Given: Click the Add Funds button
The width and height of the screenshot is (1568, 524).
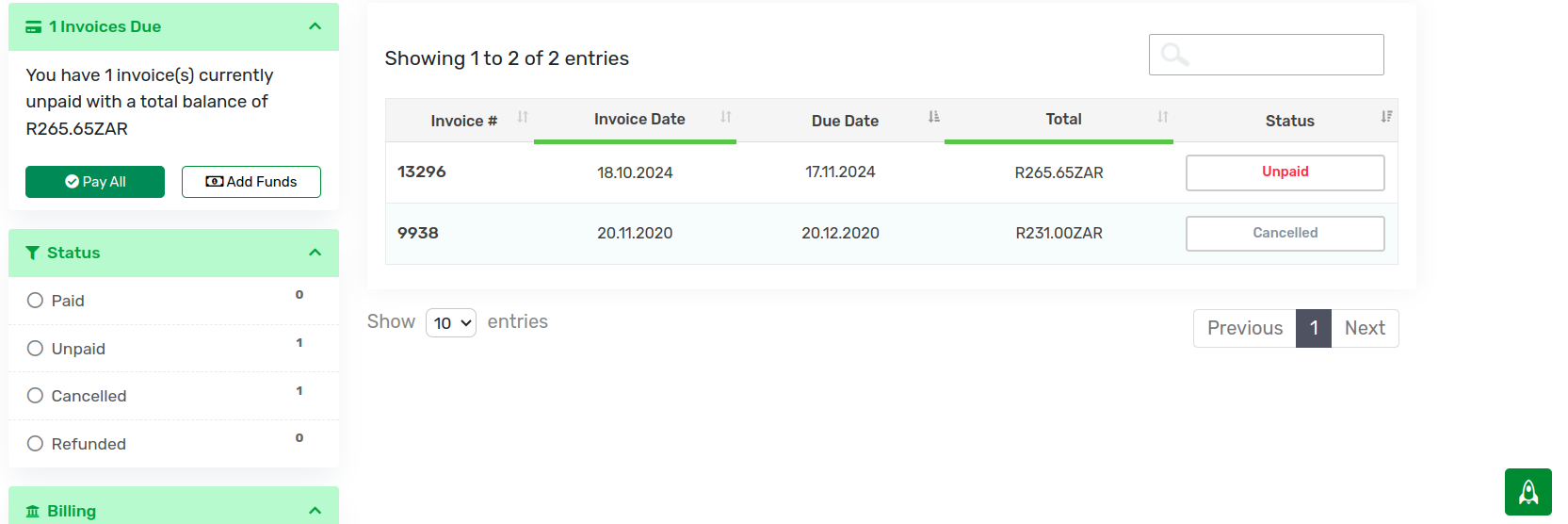Looking at the screenshot, I should 251,182.
